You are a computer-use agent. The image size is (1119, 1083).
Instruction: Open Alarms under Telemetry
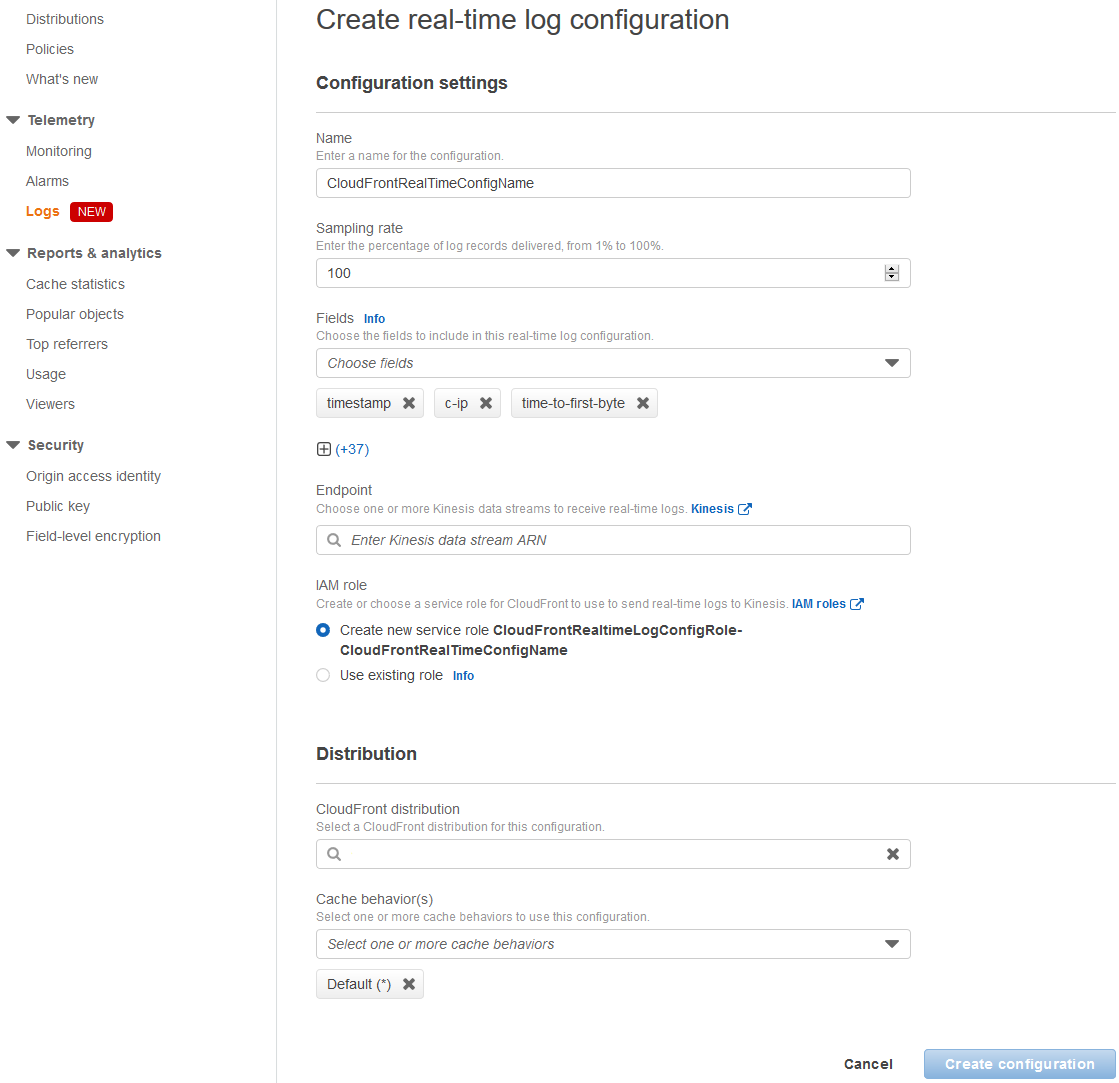pyautogui.click(x=47, y=181)
